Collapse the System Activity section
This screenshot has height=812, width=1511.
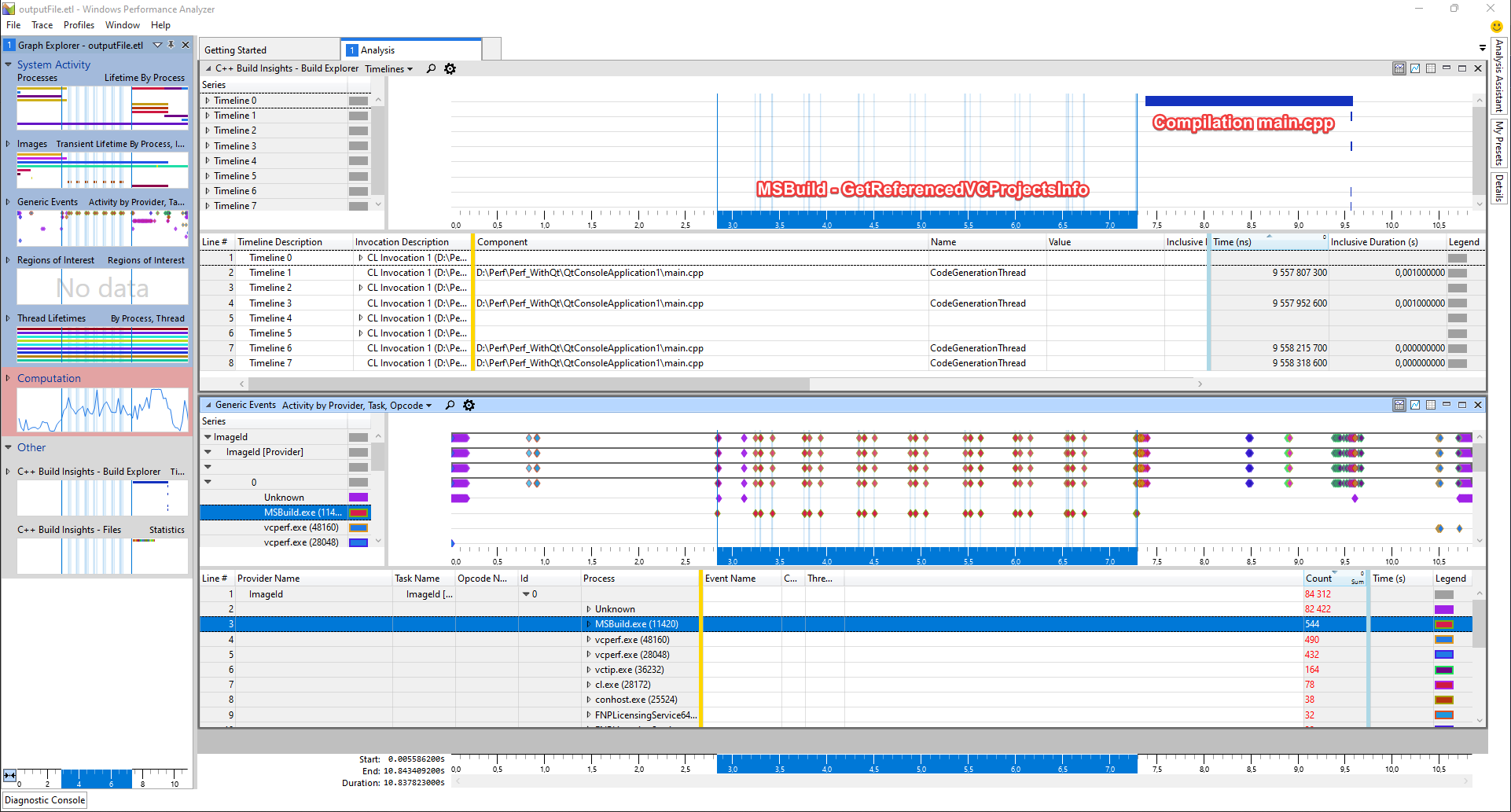(x=9, y=64)
